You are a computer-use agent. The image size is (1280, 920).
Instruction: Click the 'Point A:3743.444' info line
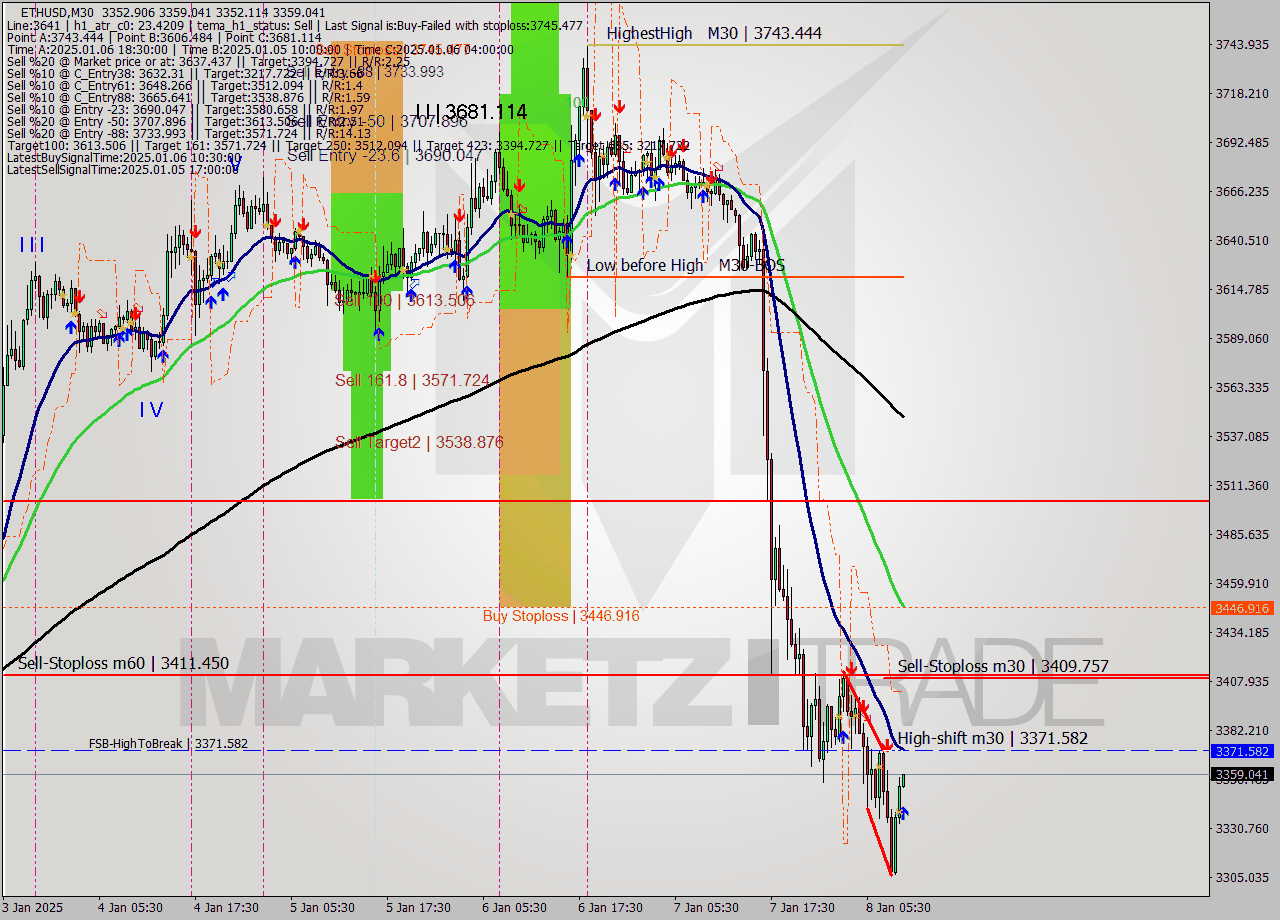point(164,37)
